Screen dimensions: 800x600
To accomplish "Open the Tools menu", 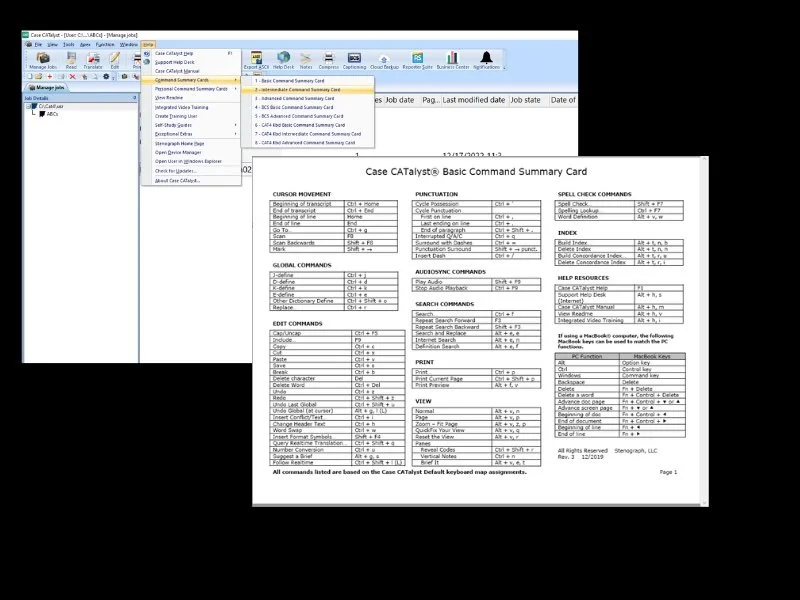I will click(68, 44).
